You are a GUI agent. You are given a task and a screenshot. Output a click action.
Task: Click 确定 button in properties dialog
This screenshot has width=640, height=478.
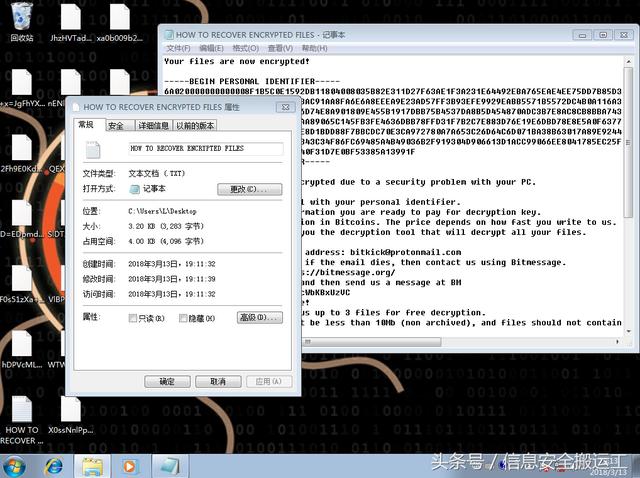tap(167, 381)
